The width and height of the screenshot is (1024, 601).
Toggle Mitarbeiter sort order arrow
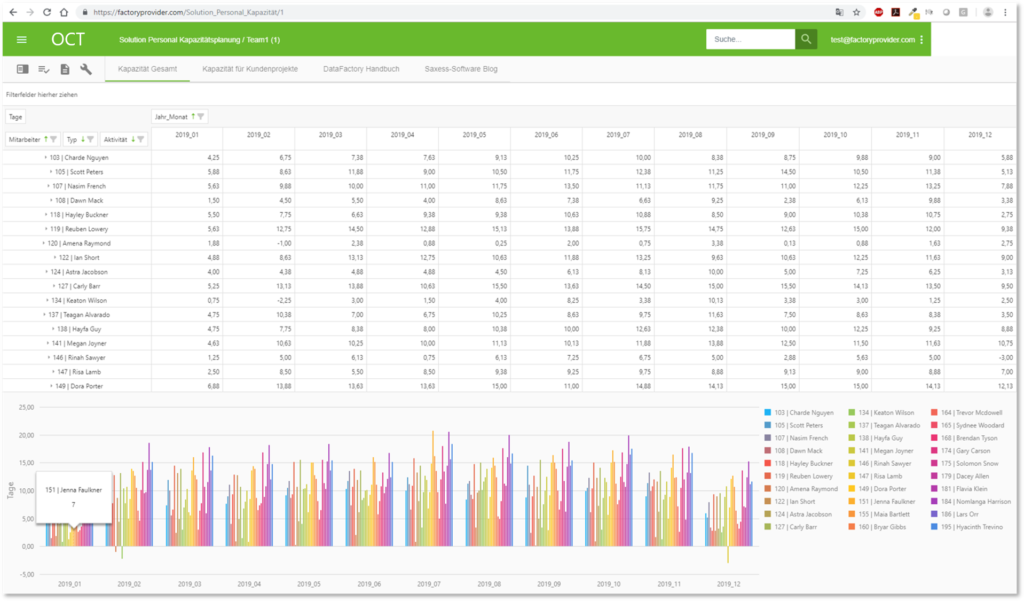click(x=46, y=139)
